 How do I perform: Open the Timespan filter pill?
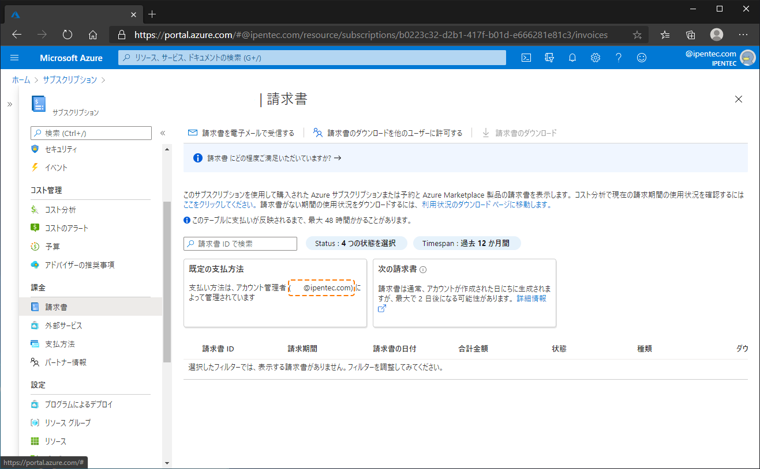click(x=466, y=243)
